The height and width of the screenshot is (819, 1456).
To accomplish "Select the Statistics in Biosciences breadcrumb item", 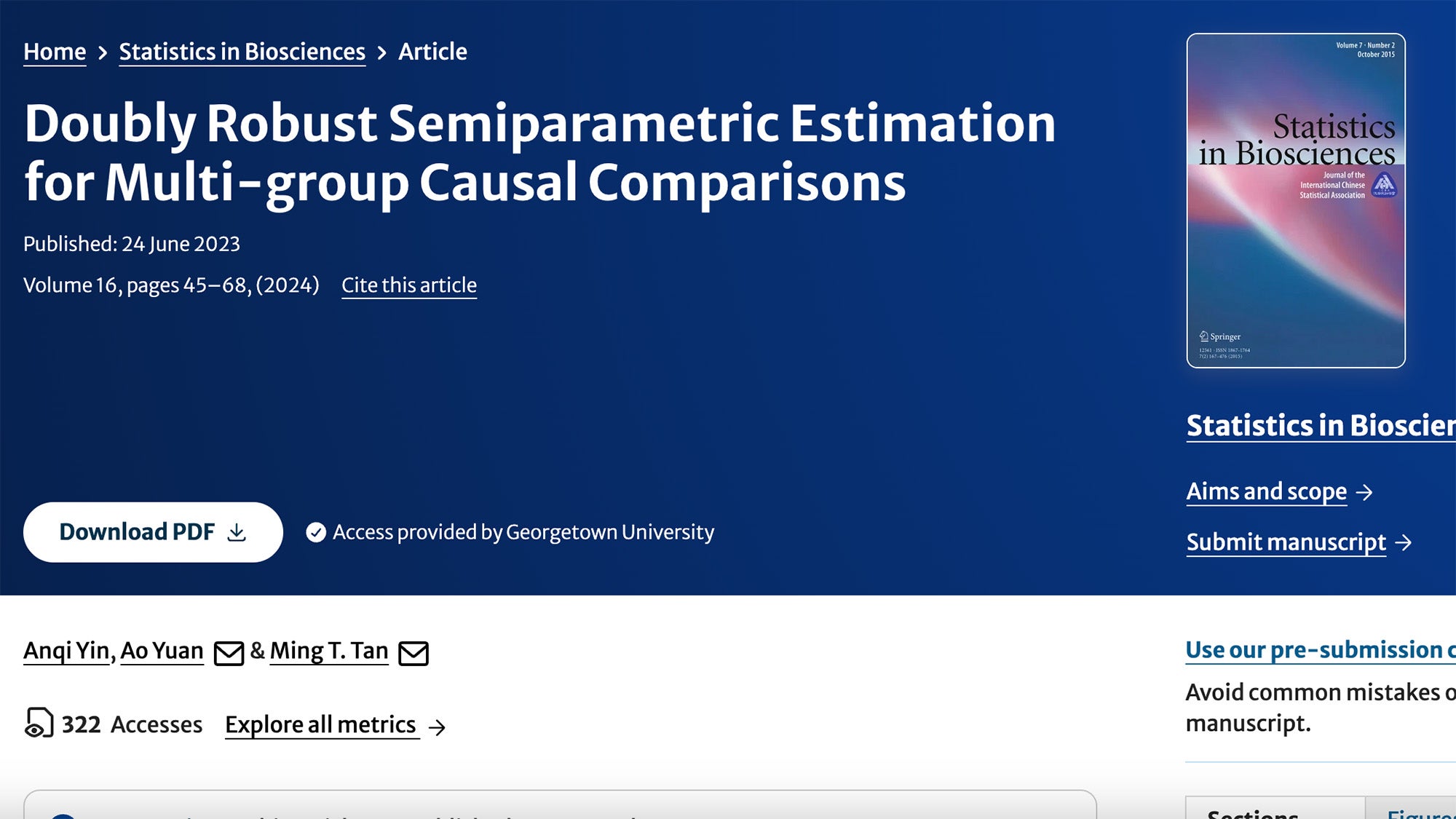I will (x=242, y=52).
